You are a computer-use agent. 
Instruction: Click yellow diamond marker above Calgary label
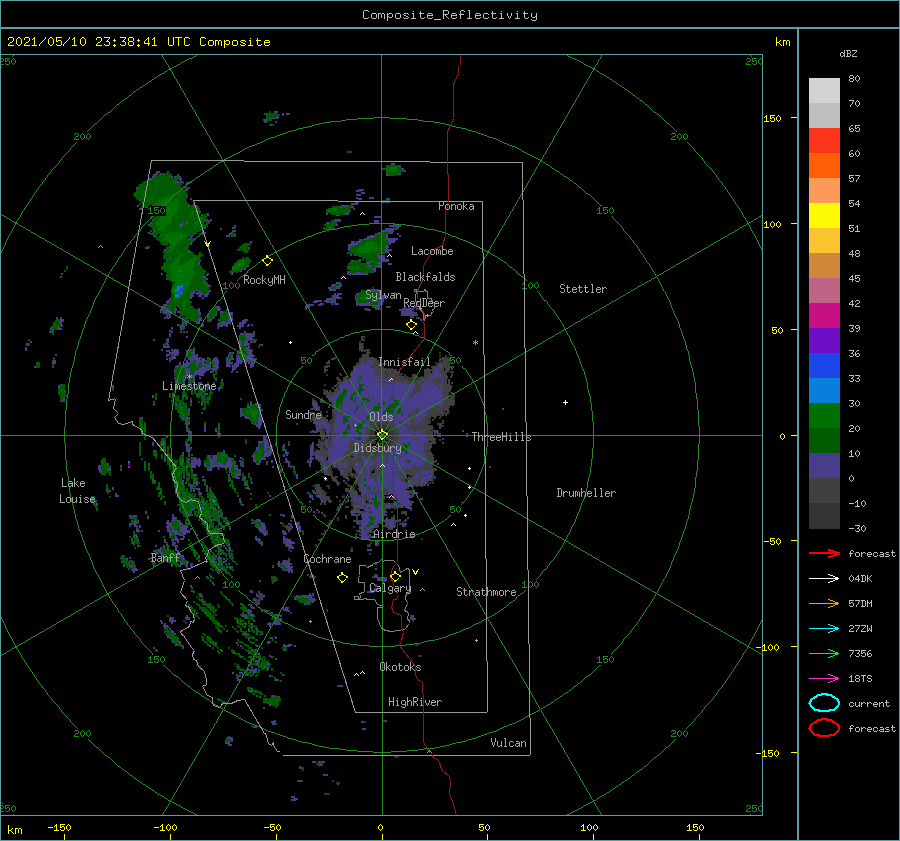[395, 576]
